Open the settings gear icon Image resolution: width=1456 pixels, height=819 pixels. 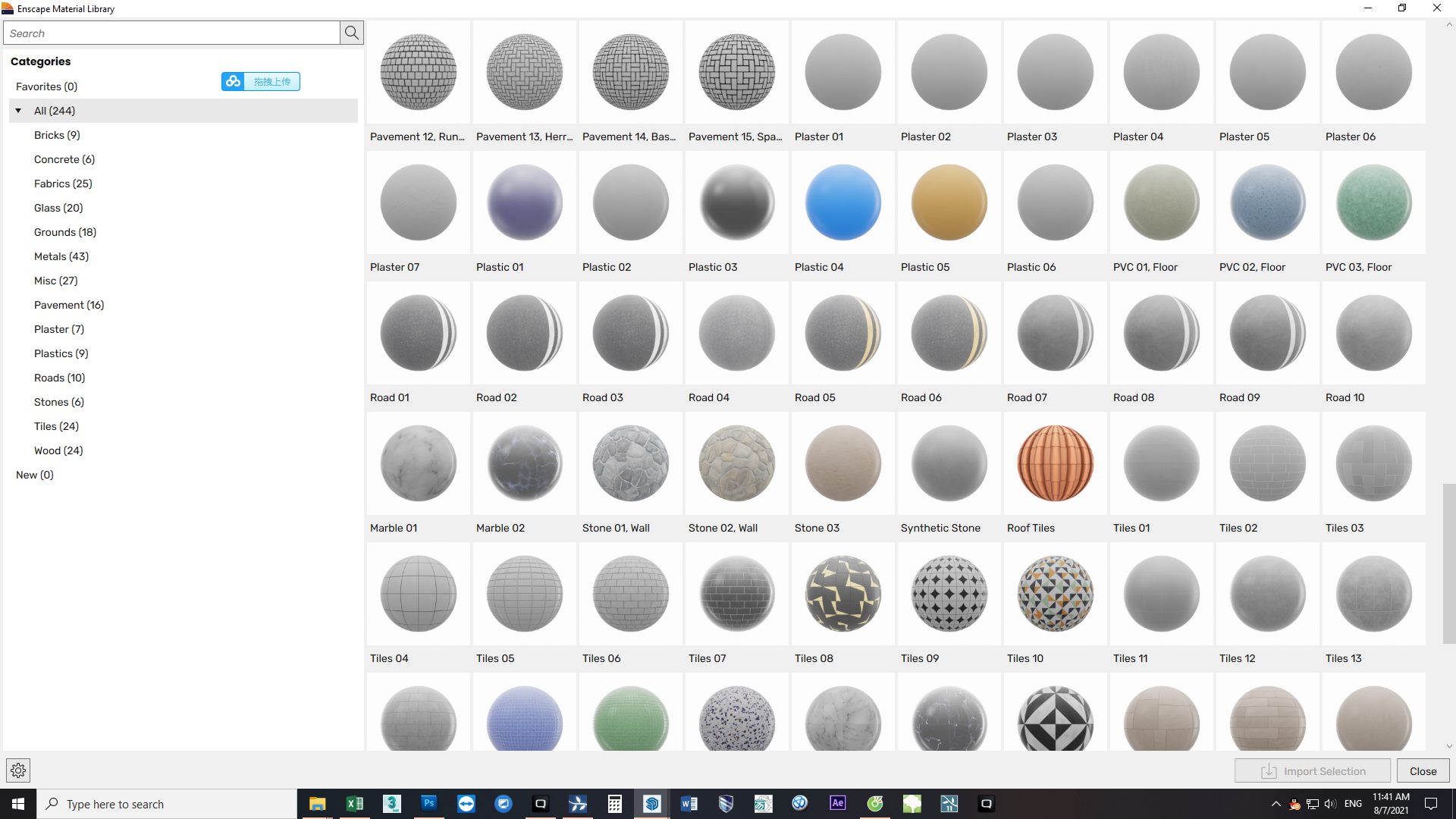[17, 770]
